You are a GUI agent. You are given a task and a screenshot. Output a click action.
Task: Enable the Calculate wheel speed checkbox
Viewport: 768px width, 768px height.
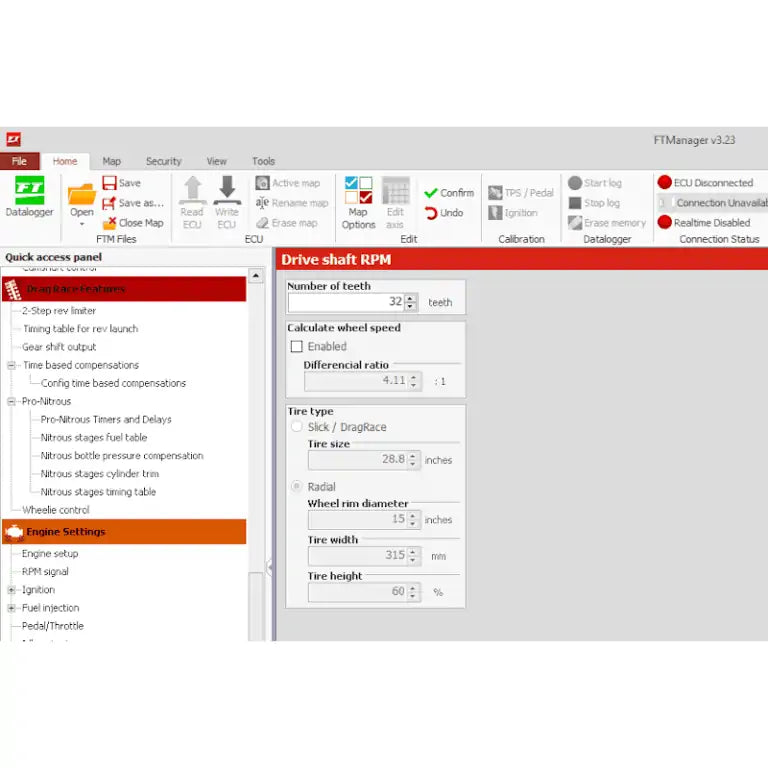[x=296, y=346]
